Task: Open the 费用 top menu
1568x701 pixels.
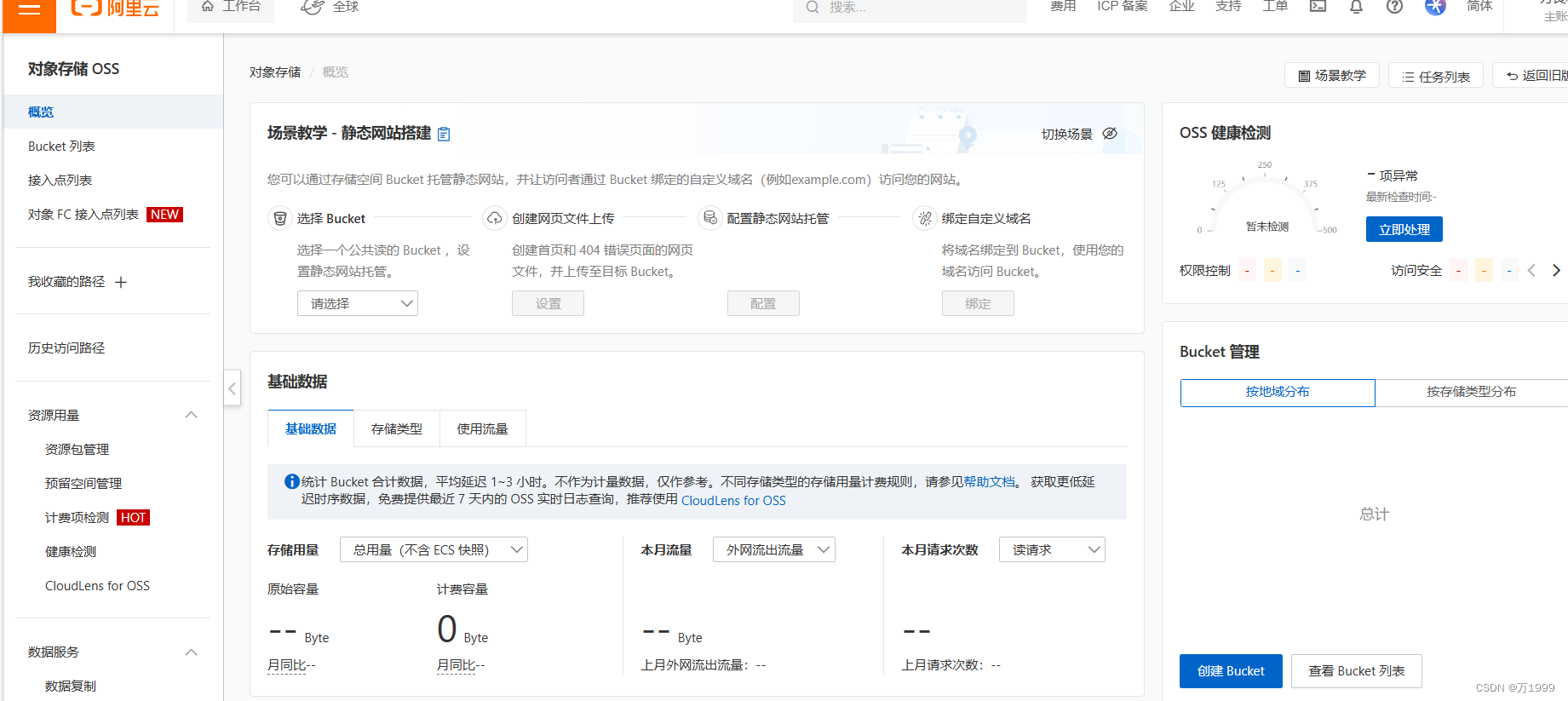Action: click(x=1063, y=6)
